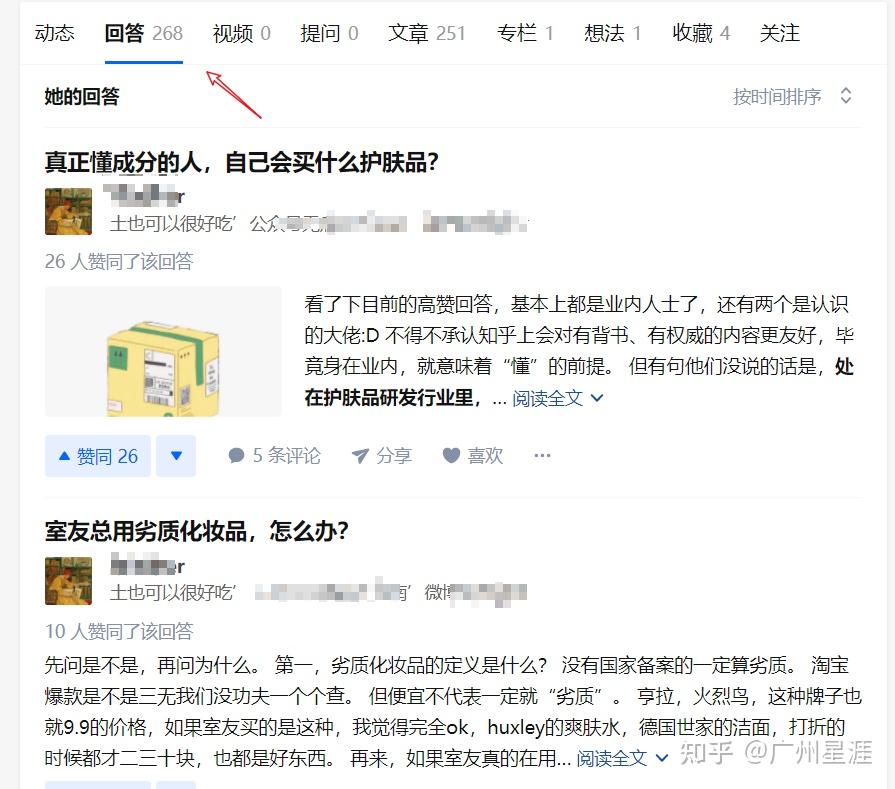The height and width of the screenshot is (789, 895).
Task: Upvote the skincare answer with 赞同 26
Action: point(98,456)
